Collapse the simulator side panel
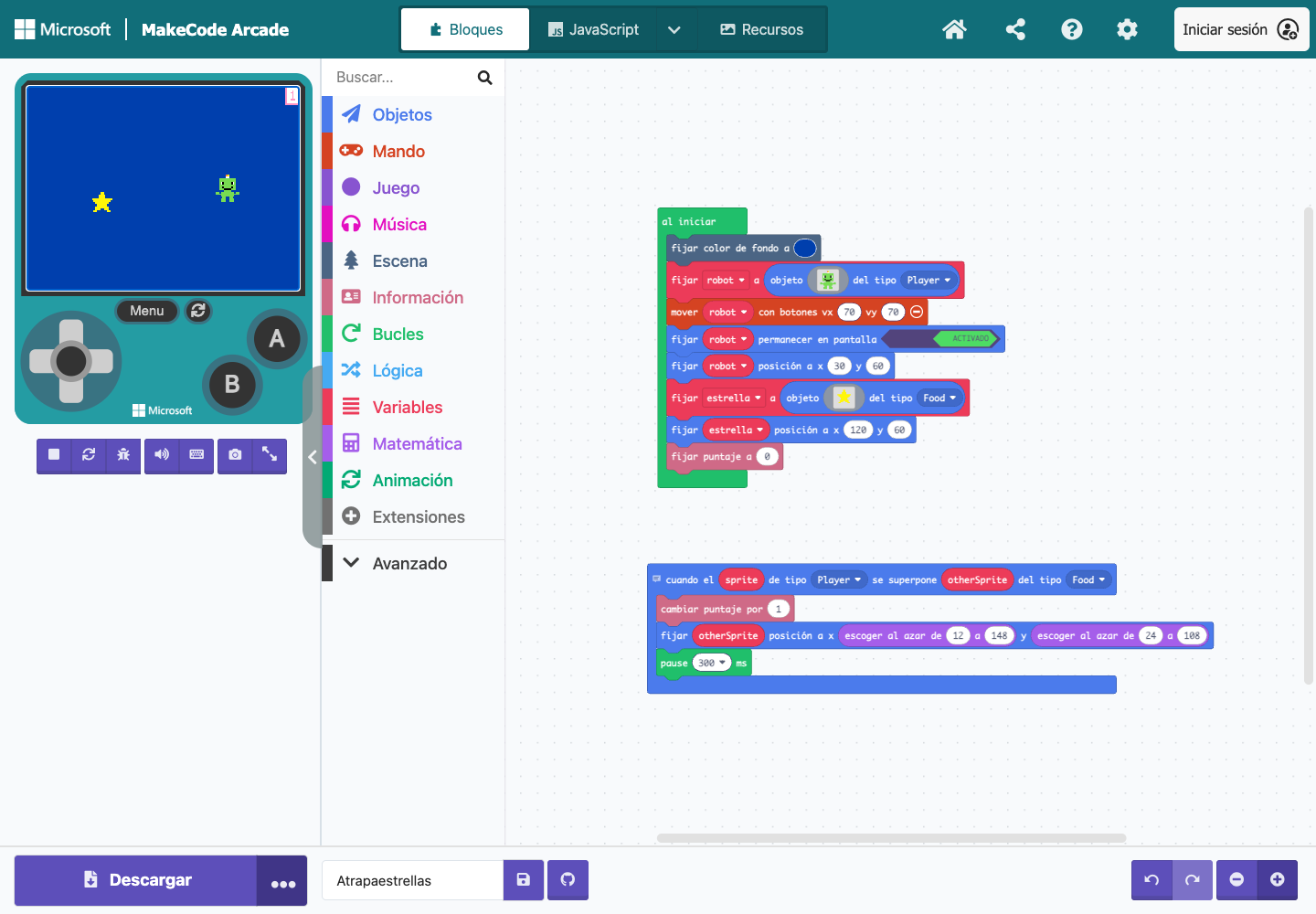Screen dimensions: 1316x914 (x=313, y=457)
